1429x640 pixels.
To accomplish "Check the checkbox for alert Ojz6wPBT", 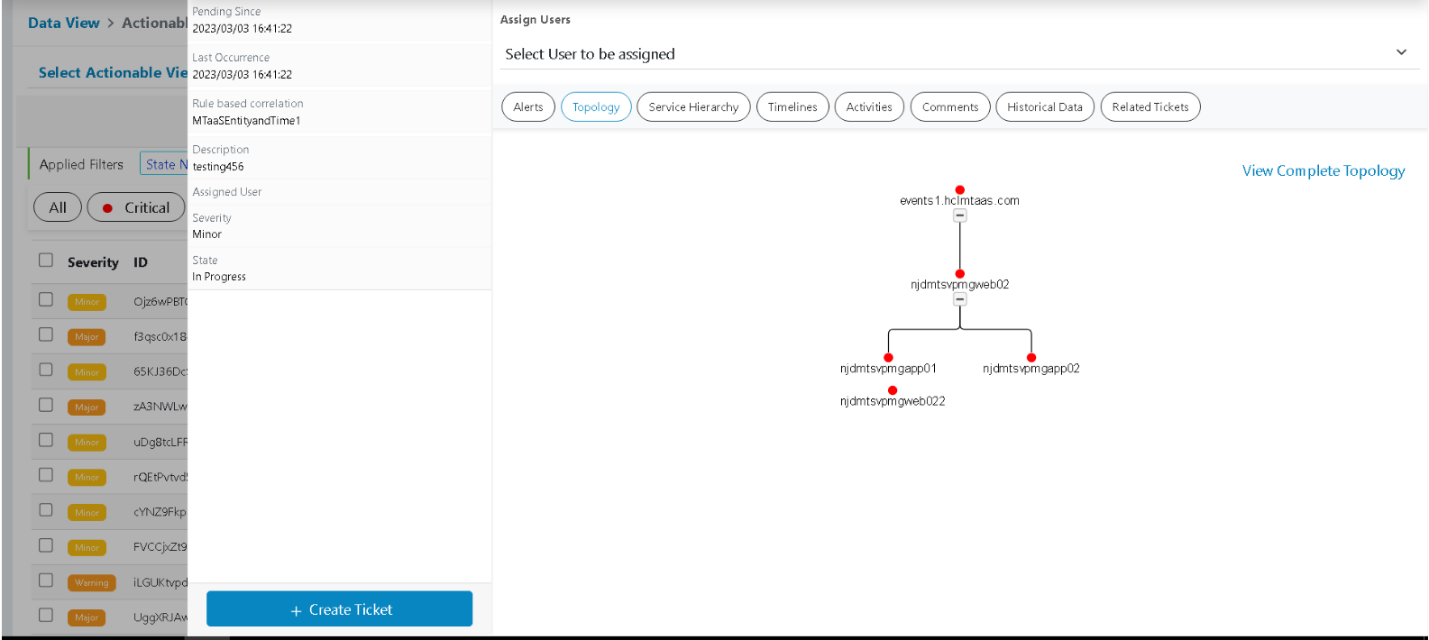I will pyautogui.click(x=45, y=299).
